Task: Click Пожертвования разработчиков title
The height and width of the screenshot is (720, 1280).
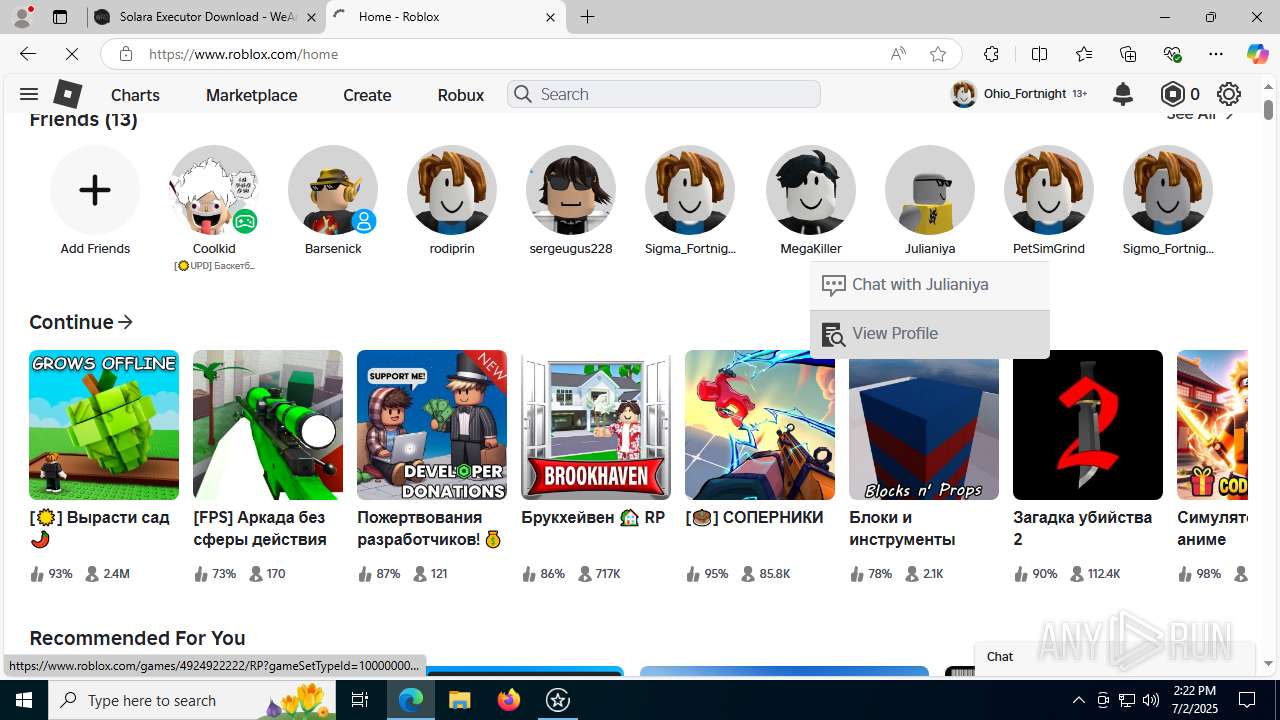Action: [x=430, y=528]
